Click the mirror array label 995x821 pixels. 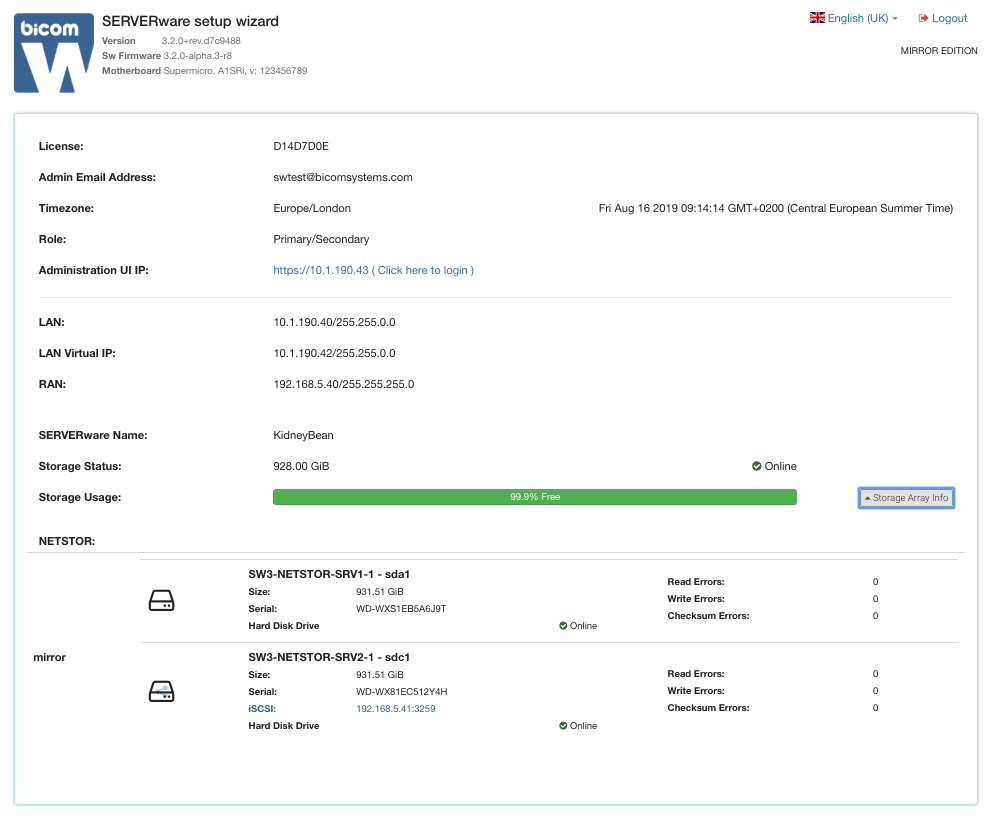49,657
